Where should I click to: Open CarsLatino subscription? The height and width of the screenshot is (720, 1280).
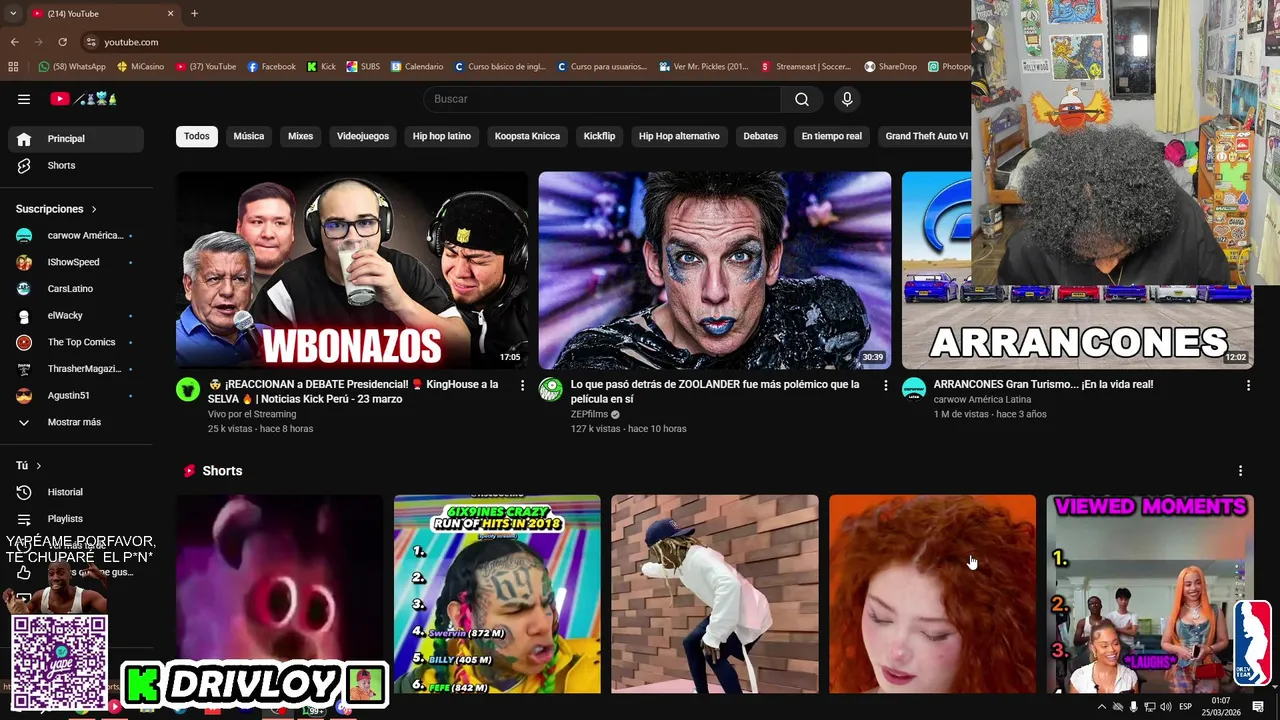point(76,289)
